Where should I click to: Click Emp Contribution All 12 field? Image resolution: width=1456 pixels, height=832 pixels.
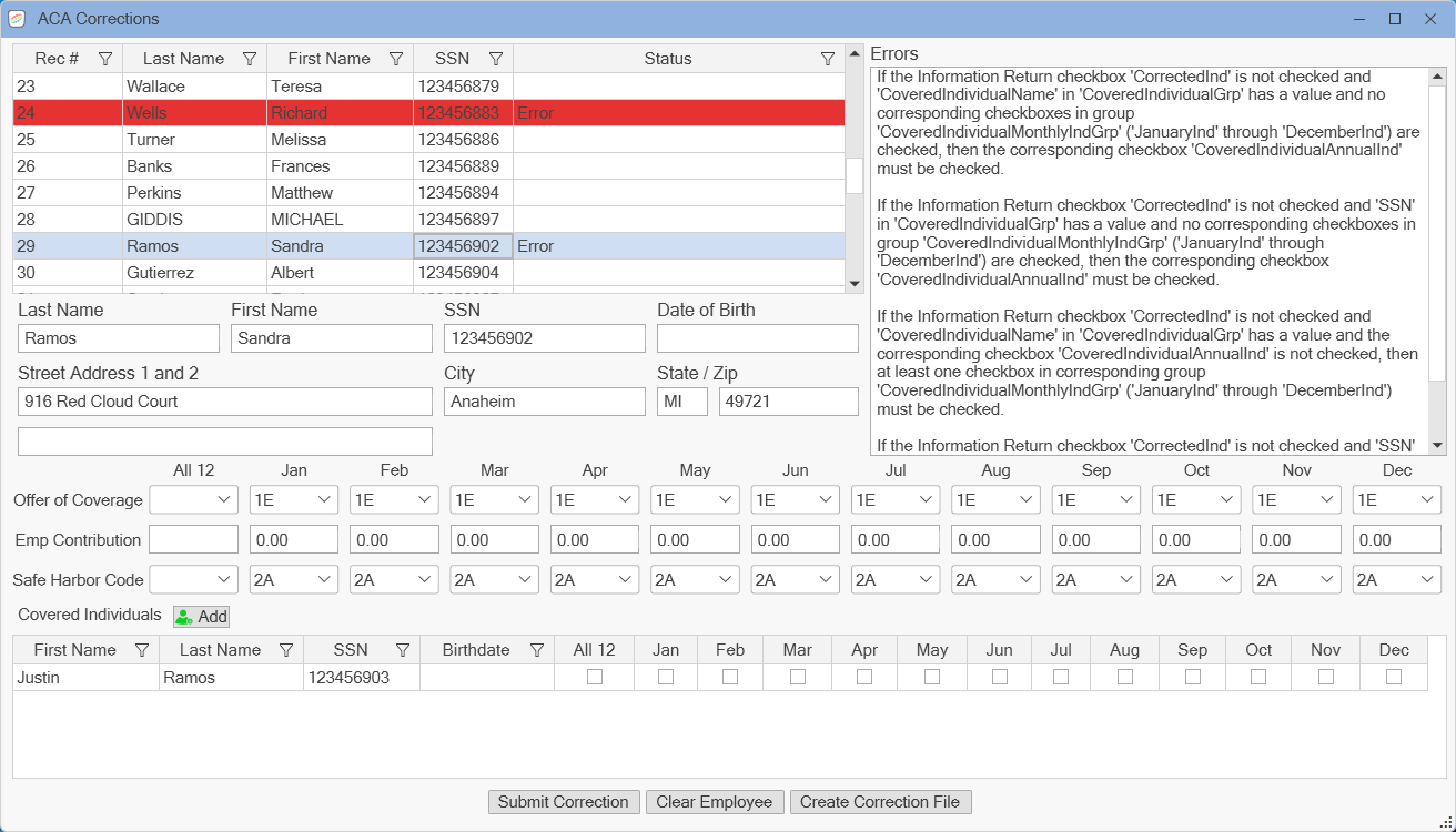click(x=194, y=540)
